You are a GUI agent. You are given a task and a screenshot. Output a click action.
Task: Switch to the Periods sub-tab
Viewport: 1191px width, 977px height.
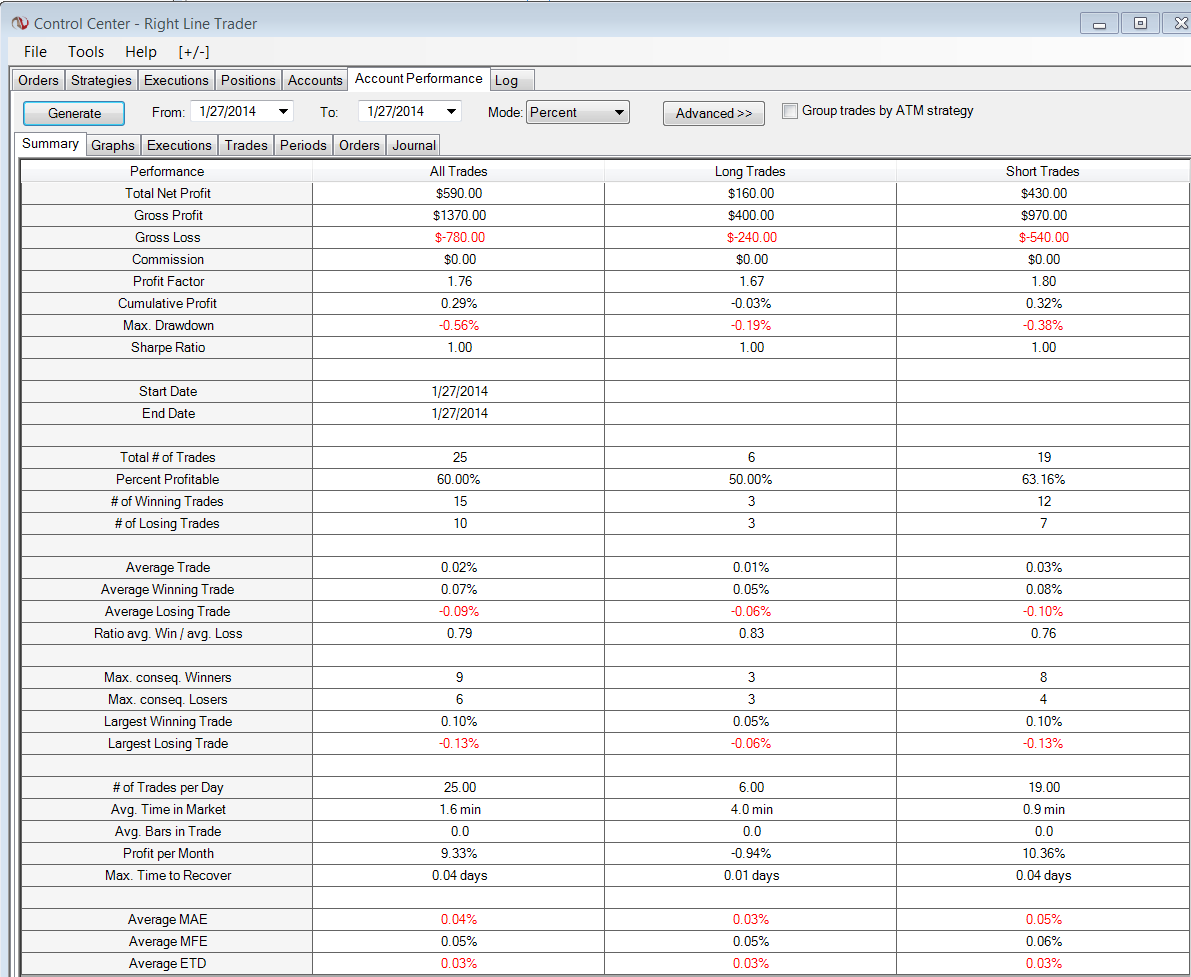click(x=303, y=145)
